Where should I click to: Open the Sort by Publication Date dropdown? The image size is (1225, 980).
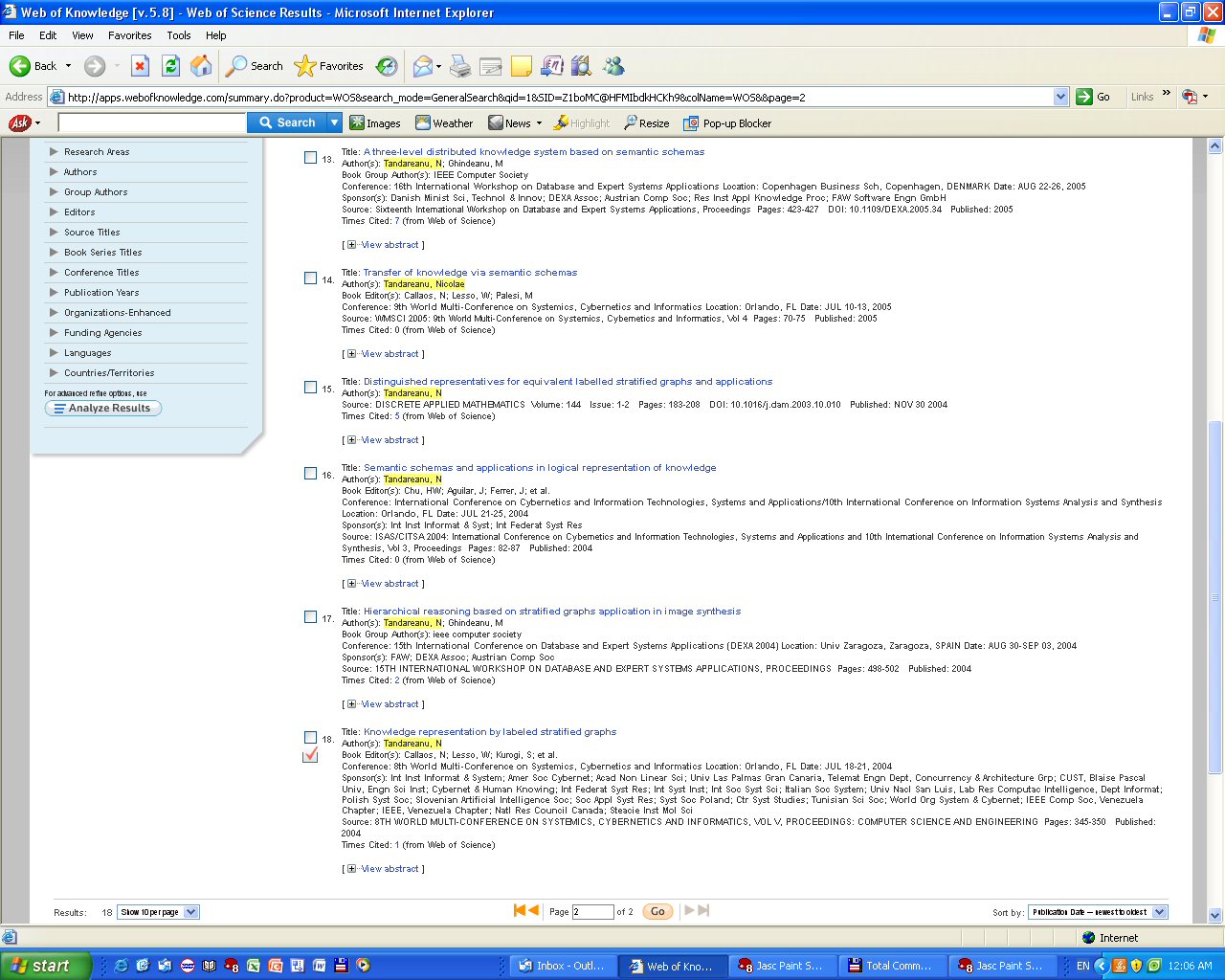pyautogui.click(x=1099, y=912)
